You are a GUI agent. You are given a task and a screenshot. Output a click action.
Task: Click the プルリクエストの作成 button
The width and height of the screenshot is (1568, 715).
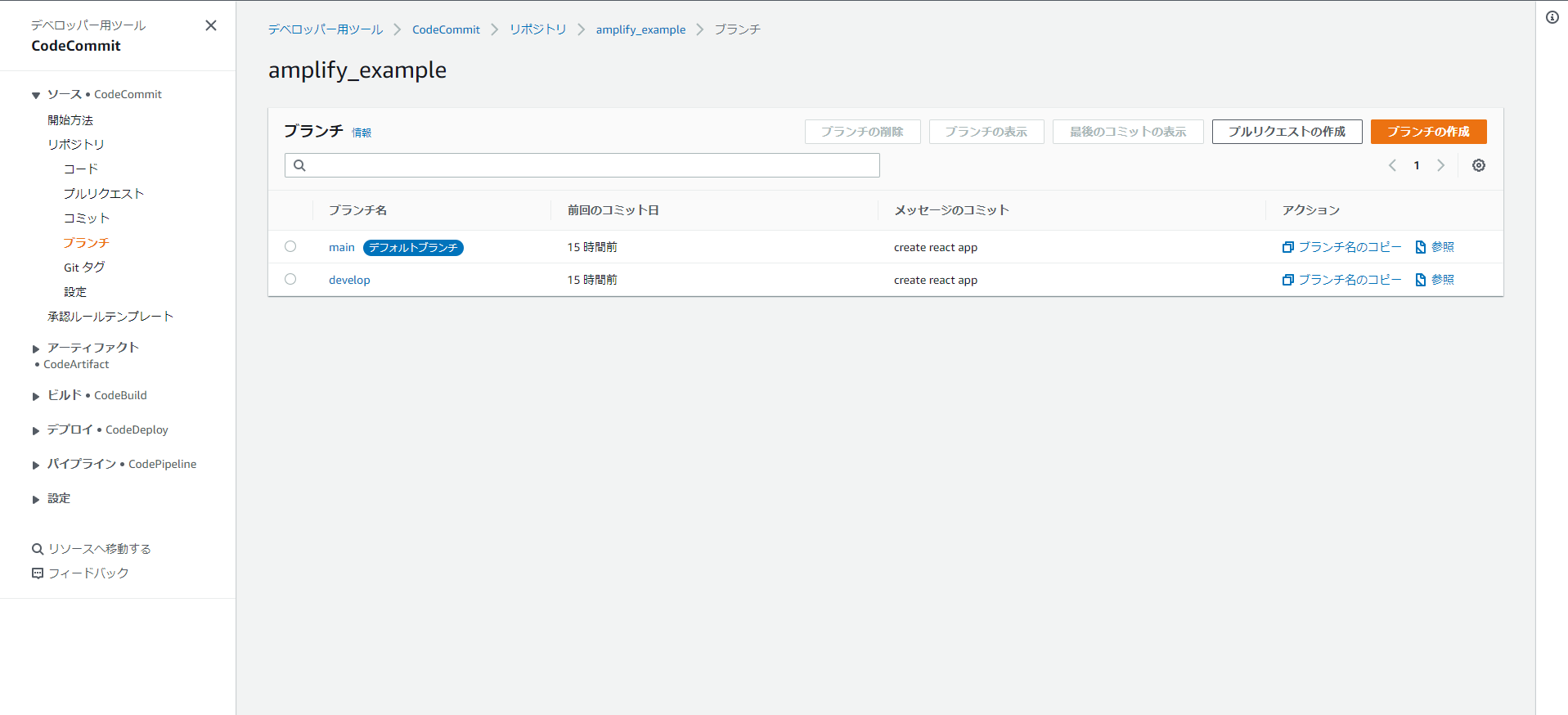(x=1287, y=132)
